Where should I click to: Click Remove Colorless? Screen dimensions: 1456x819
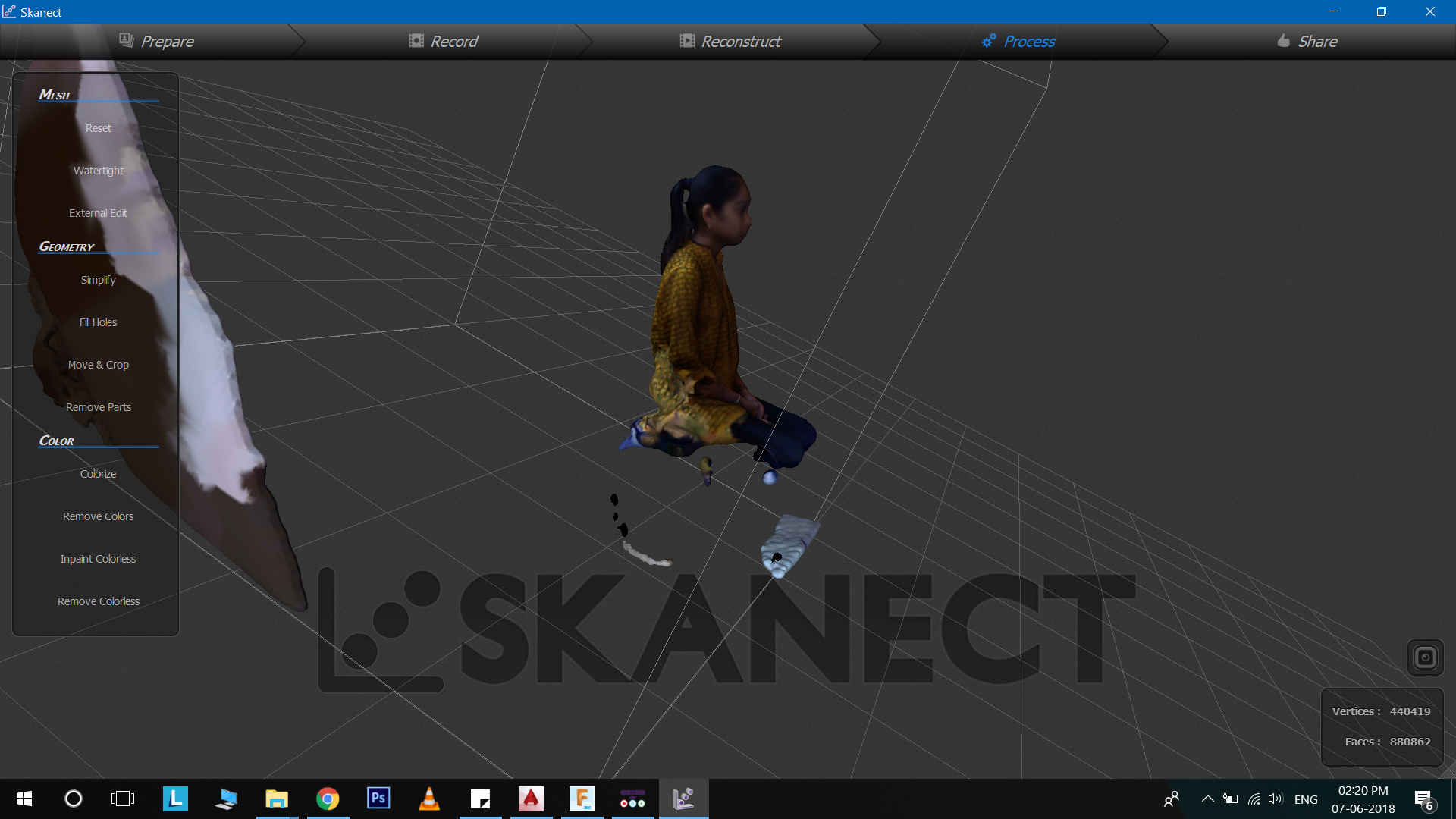click(99, 601)
